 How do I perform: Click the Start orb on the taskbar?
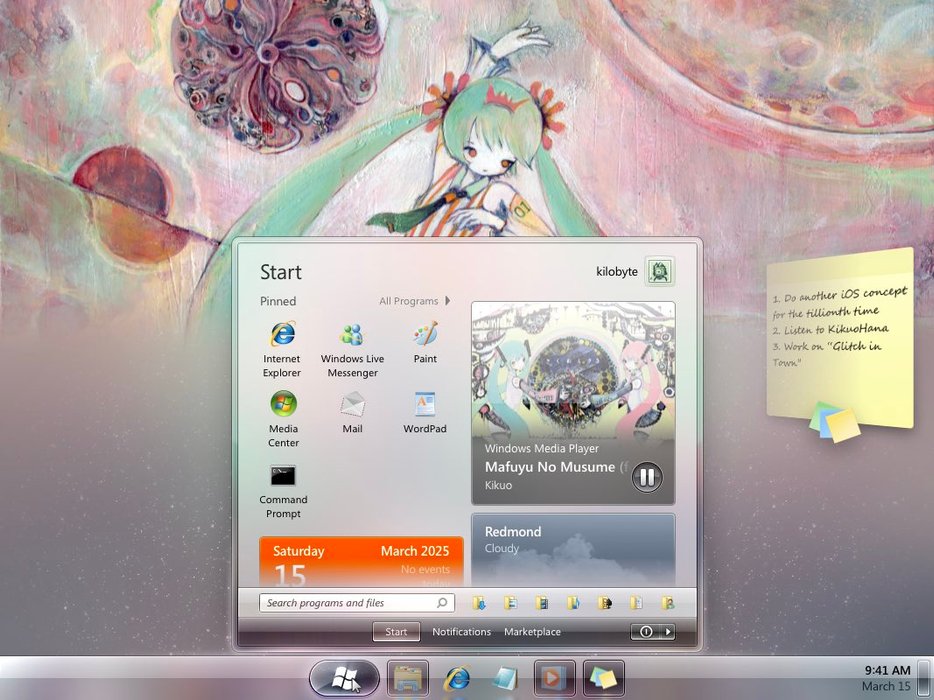pos(344,678)
